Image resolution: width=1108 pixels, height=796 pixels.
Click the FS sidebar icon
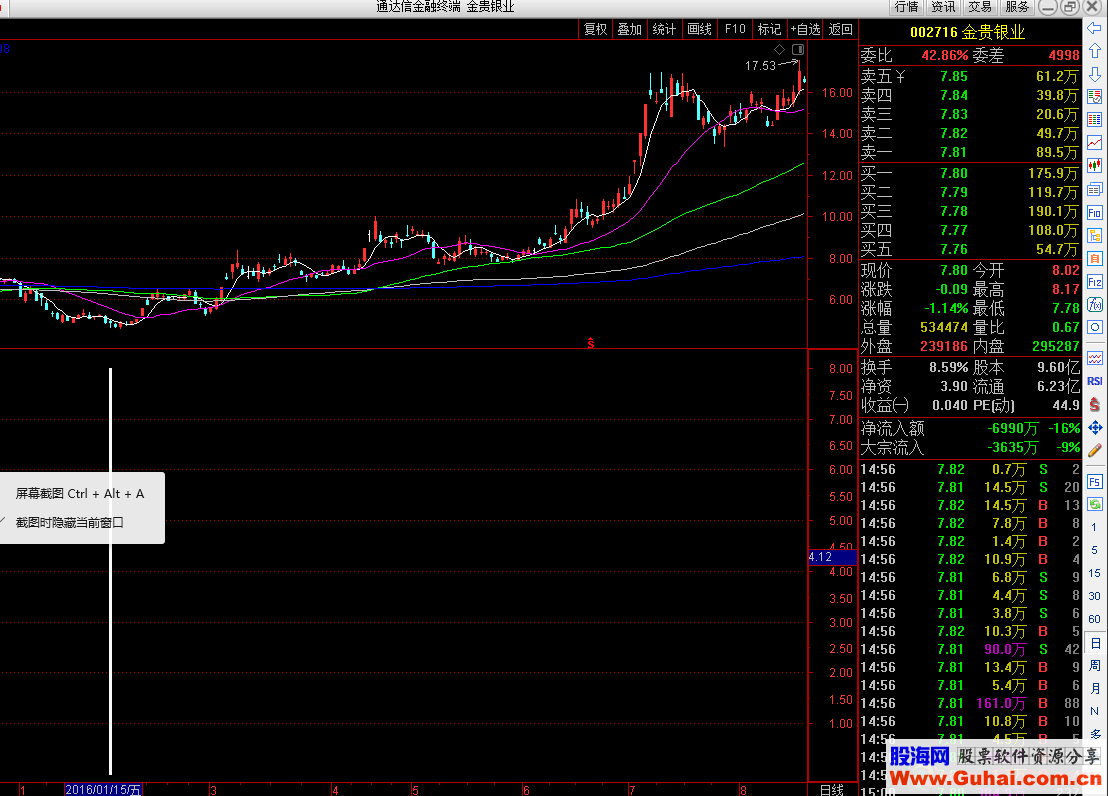pos(1095,482)
